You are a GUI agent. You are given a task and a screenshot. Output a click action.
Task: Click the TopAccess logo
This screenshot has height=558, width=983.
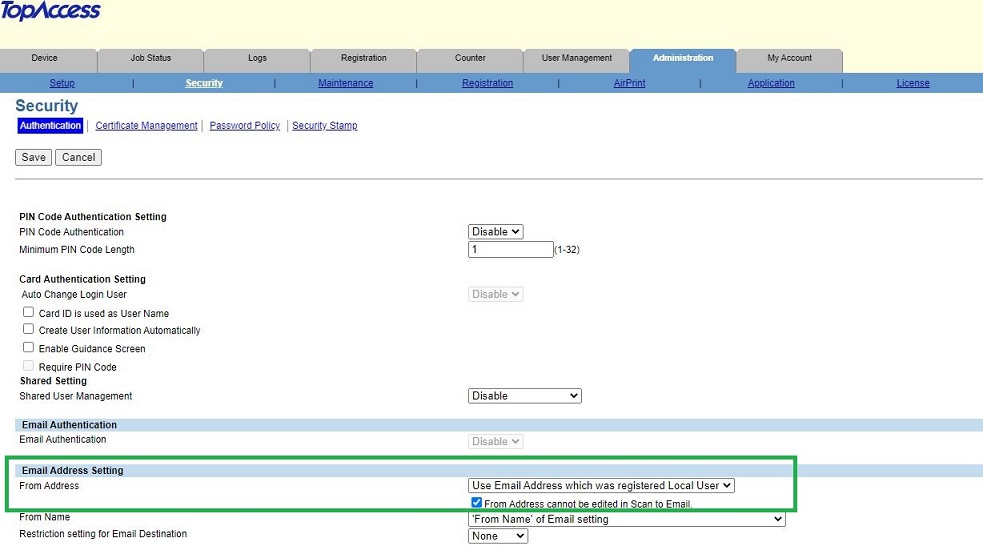50,12
